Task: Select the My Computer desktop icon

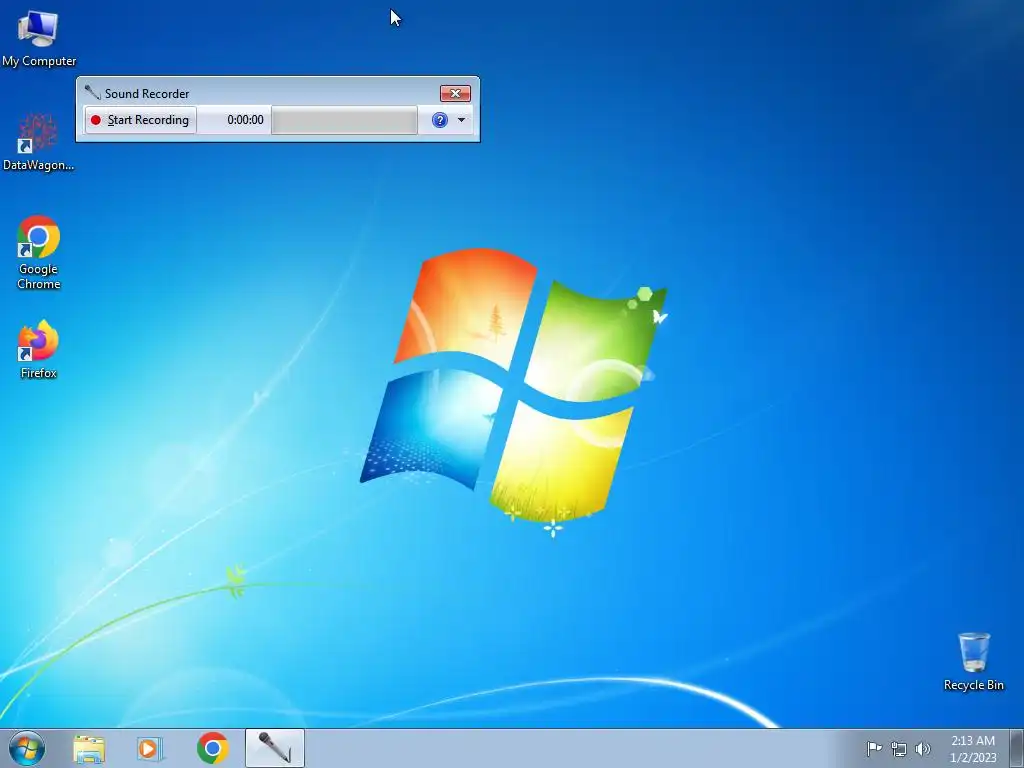Action: pyautogui.click(x=39, y=39)
